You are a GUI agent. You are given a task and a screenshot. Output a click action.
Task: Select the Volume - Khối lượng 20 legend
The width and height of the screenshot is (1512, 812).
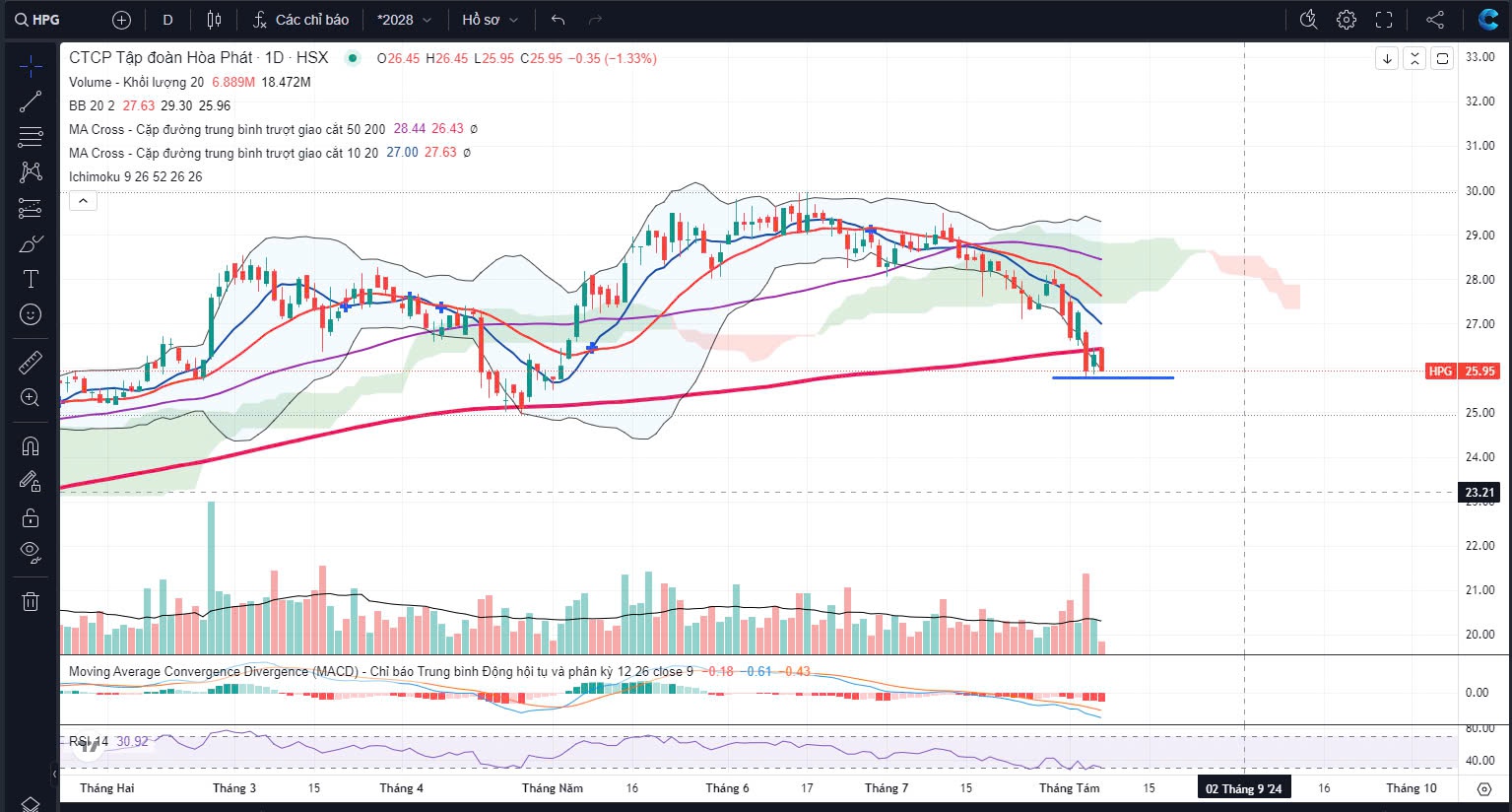pos(137,82)
